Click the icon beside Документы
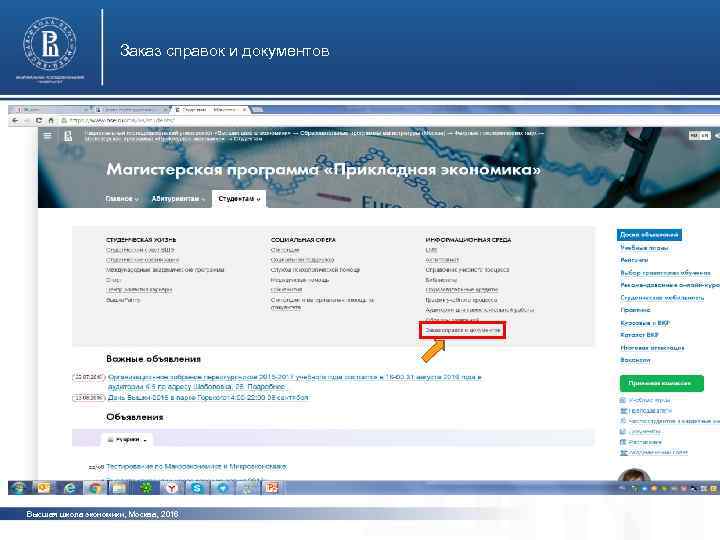720x540 pixels. tap(623, 432)
